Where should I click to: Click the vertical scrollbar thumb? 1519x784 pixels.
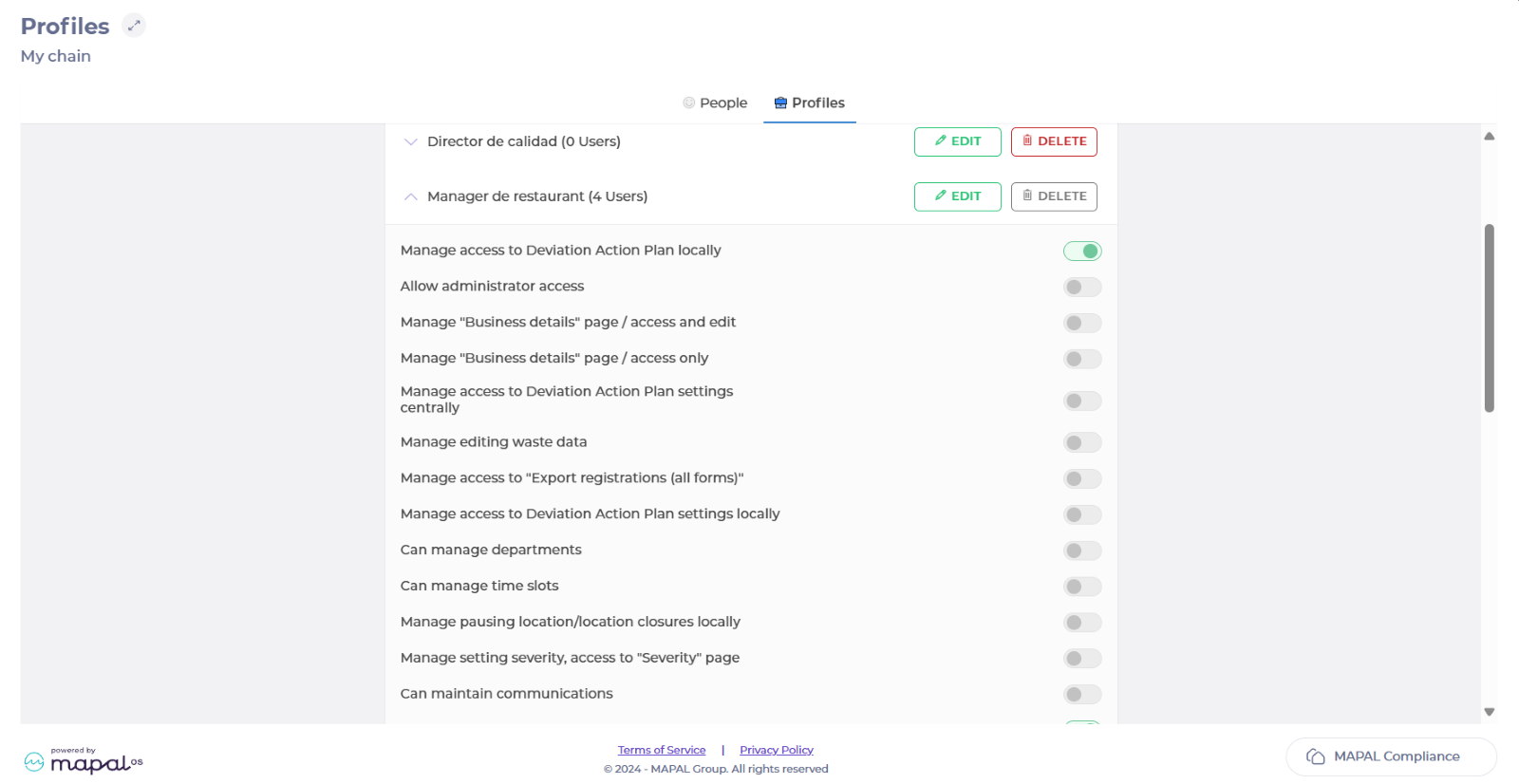coord(1490,318)
